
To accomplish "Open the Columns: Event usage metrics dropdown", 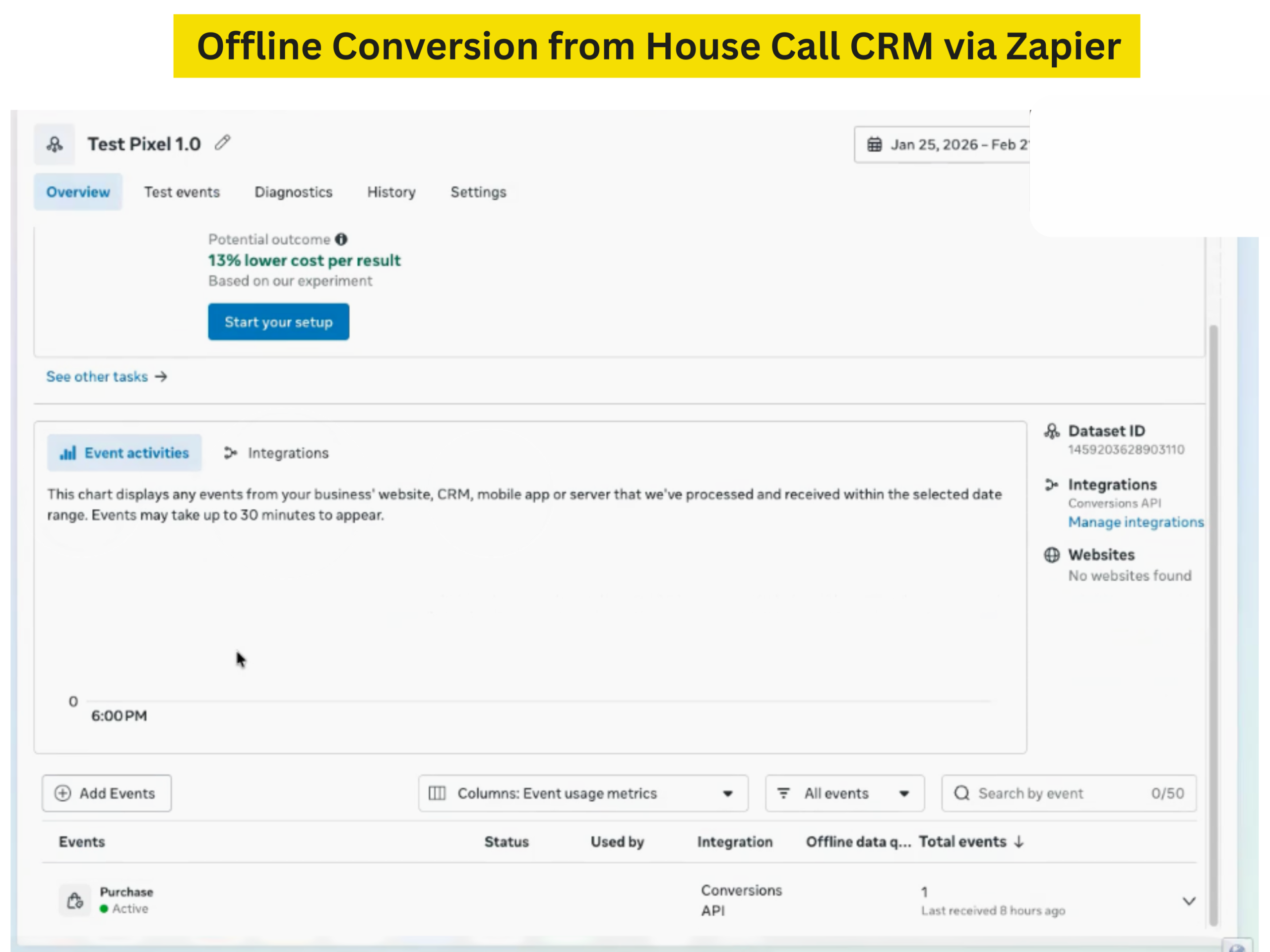I will 583,793.
